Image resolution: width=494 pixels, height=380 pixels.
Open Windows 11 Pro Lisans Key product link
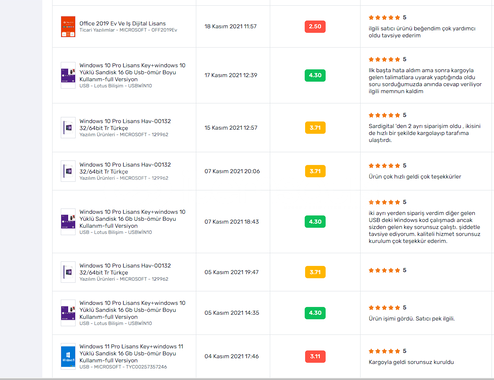(x=131, y=353)
